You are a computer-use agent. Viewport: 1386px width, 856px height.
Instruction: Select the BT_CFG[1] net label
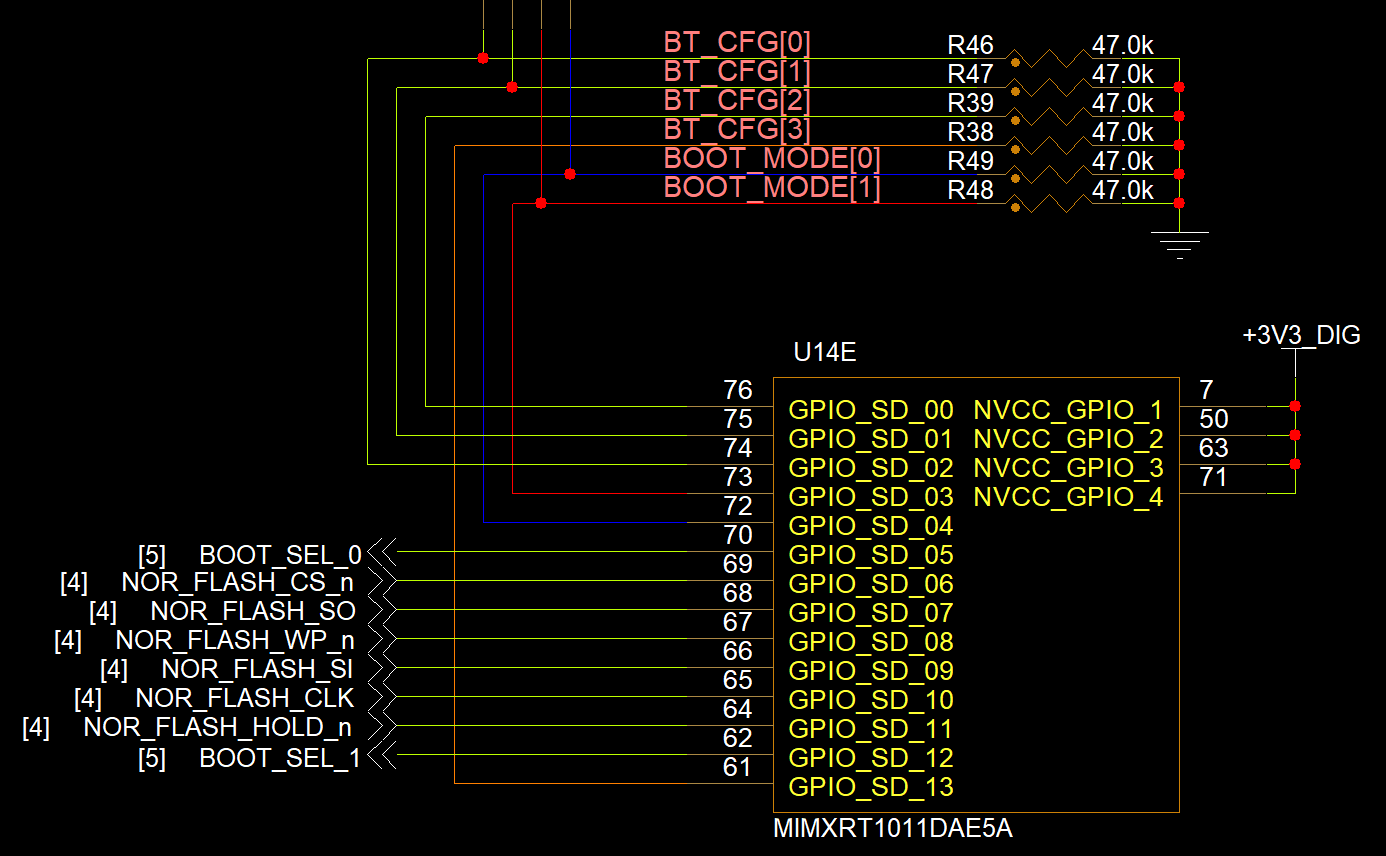coord(737,72)
